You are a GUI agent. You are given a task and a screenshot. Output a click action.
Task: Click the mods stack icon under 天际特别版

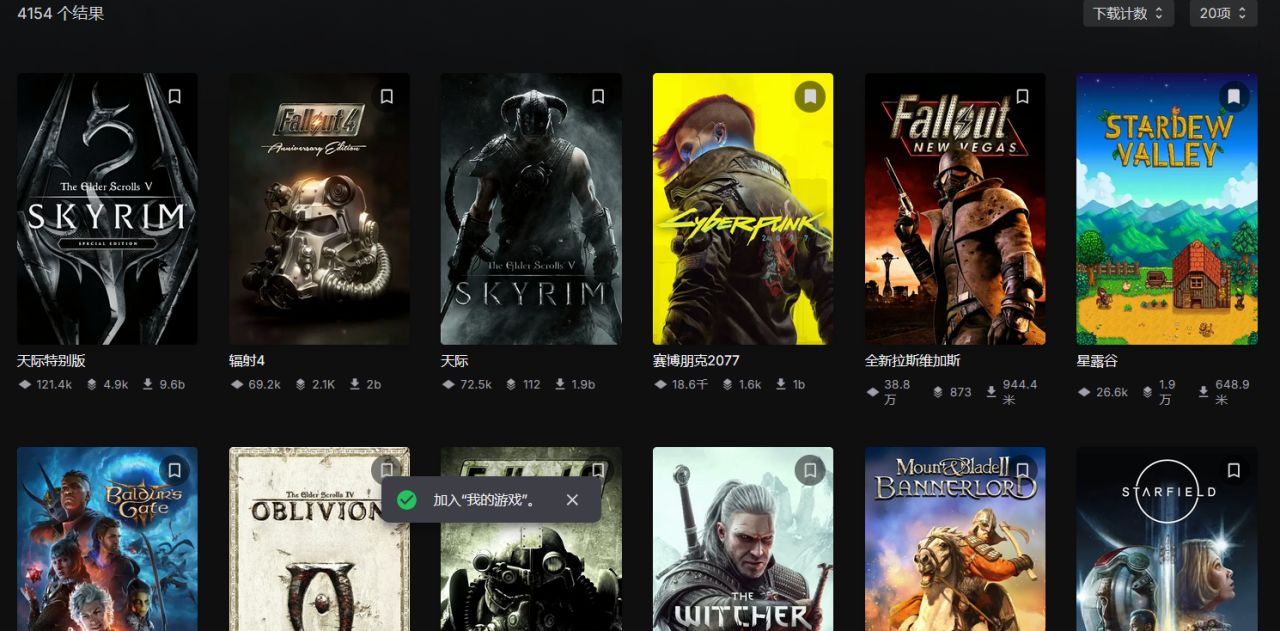92,385
